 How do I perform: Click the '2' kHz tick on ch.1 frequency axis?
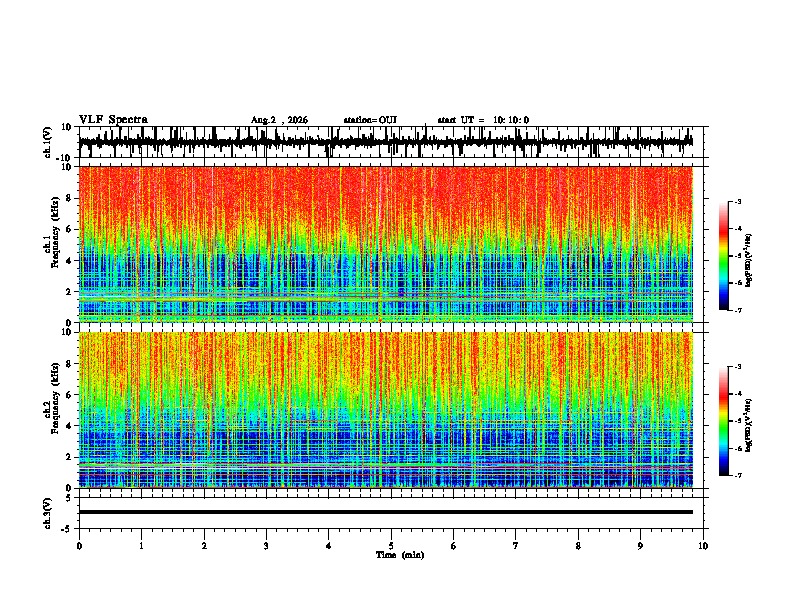point(70,291)
